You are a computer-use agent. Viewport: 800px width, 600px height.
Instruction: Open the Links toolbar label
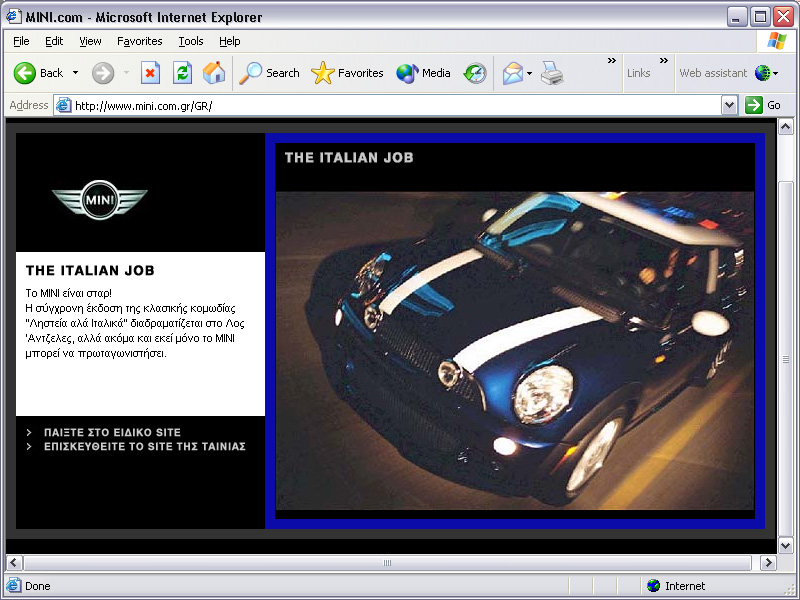coord(639,73)
